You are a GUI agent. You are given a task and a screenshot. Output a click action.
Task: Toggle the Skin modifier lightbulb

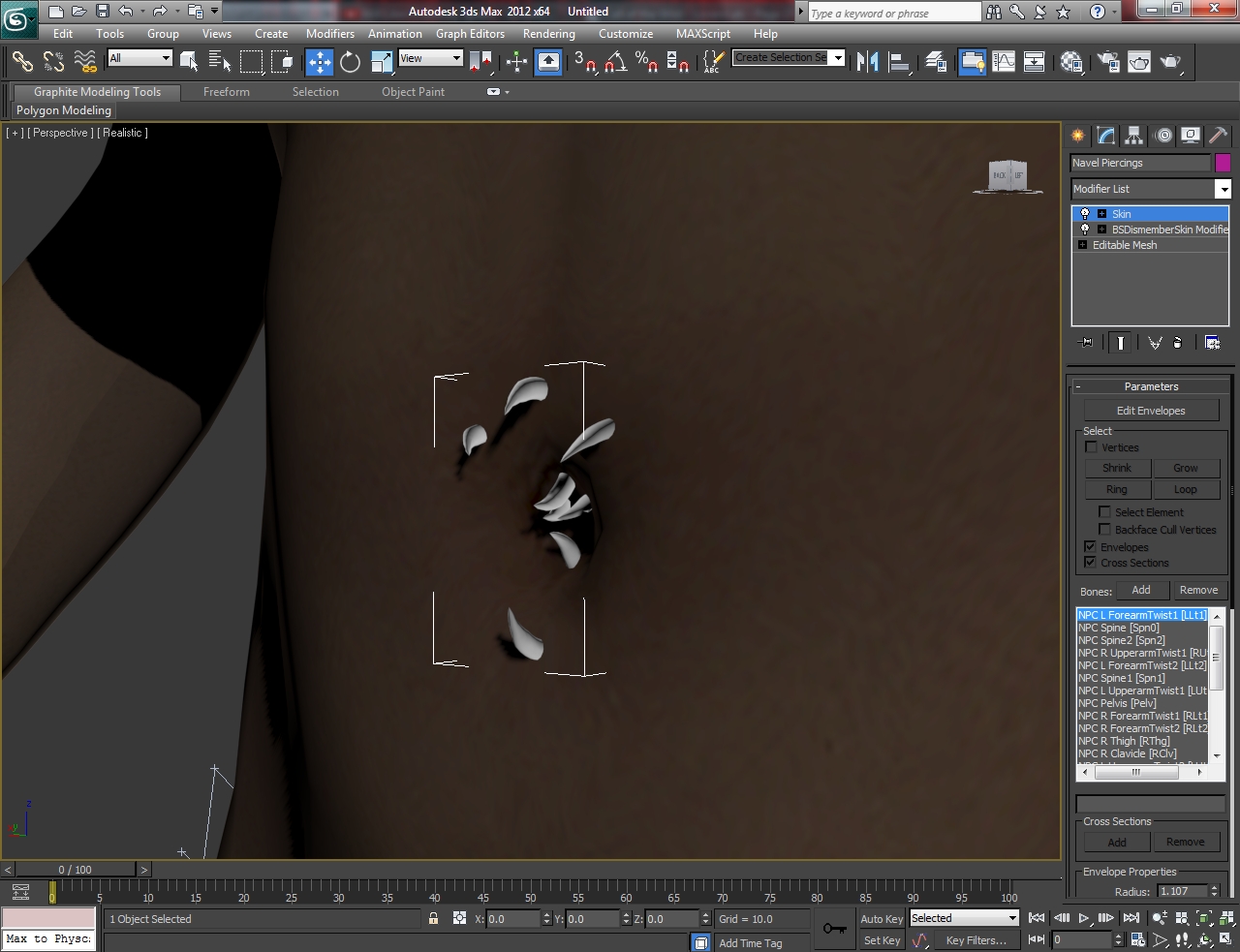coord(1085,214)
